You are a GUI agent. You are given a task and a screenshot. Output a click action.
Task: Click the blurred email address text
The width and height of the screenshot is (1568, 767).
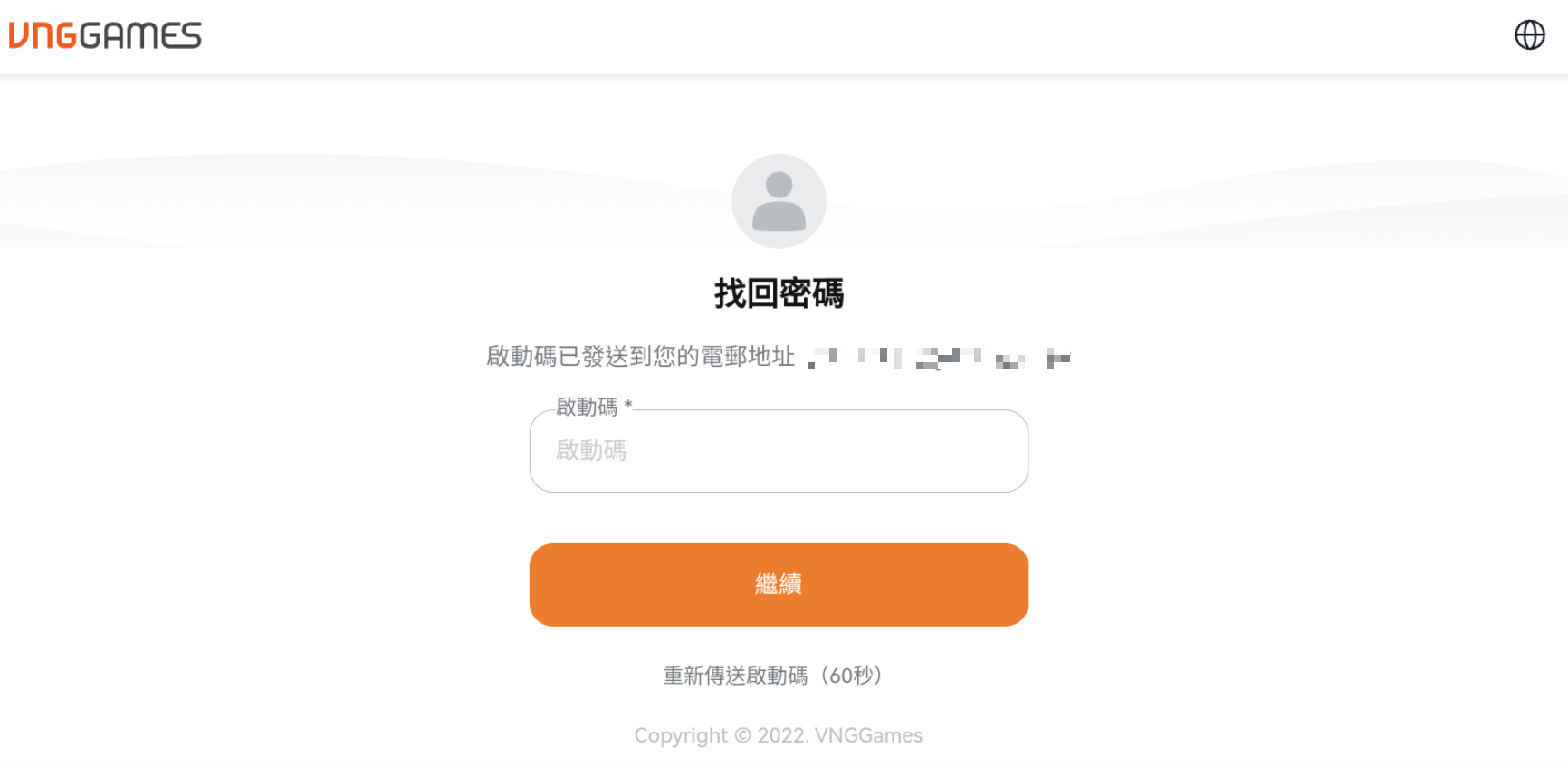(x=939, y=358)
